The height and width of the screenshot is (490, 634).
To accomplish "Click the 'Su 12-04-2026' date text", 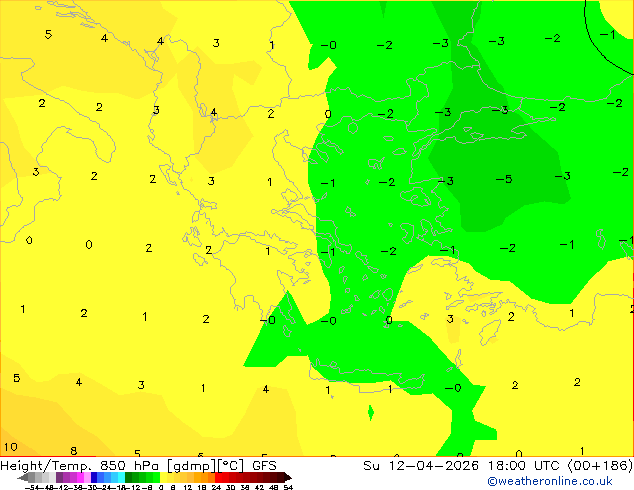I will pos(421,466).
